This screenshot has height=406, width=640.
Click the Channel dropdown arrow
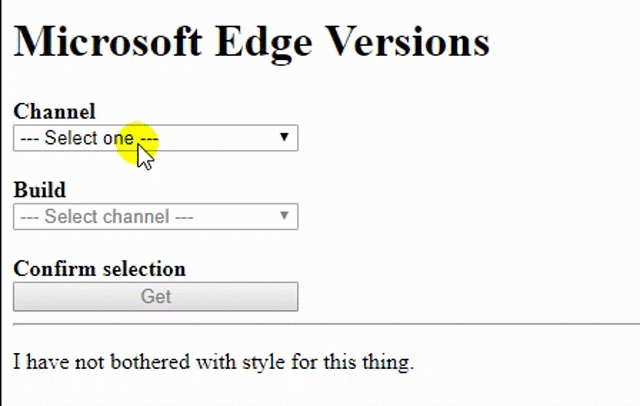point(284,137)
